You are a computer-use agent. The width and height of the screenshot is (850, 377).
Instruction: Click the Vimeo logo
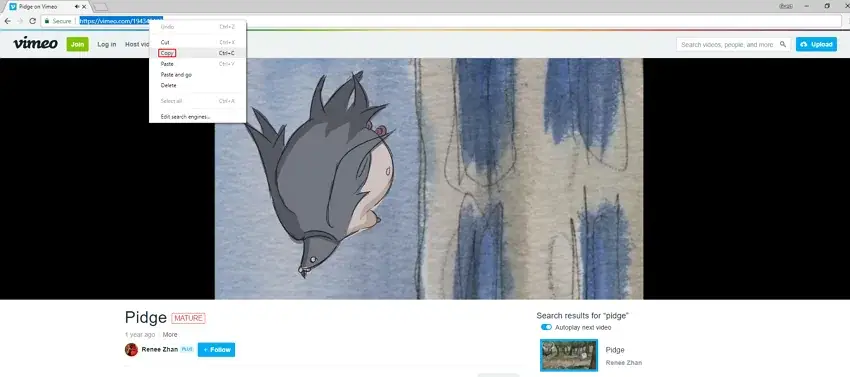coord(35,43)
